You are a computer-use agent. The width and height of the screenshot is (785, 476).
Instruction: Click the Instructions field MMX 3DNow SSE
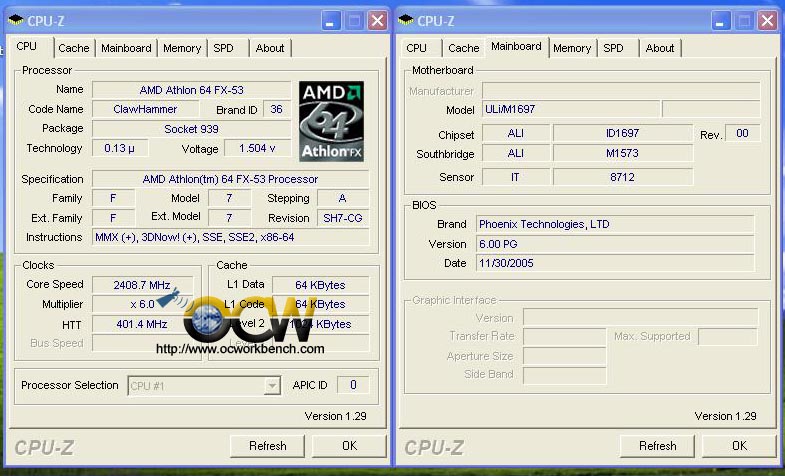coord(230,237)
